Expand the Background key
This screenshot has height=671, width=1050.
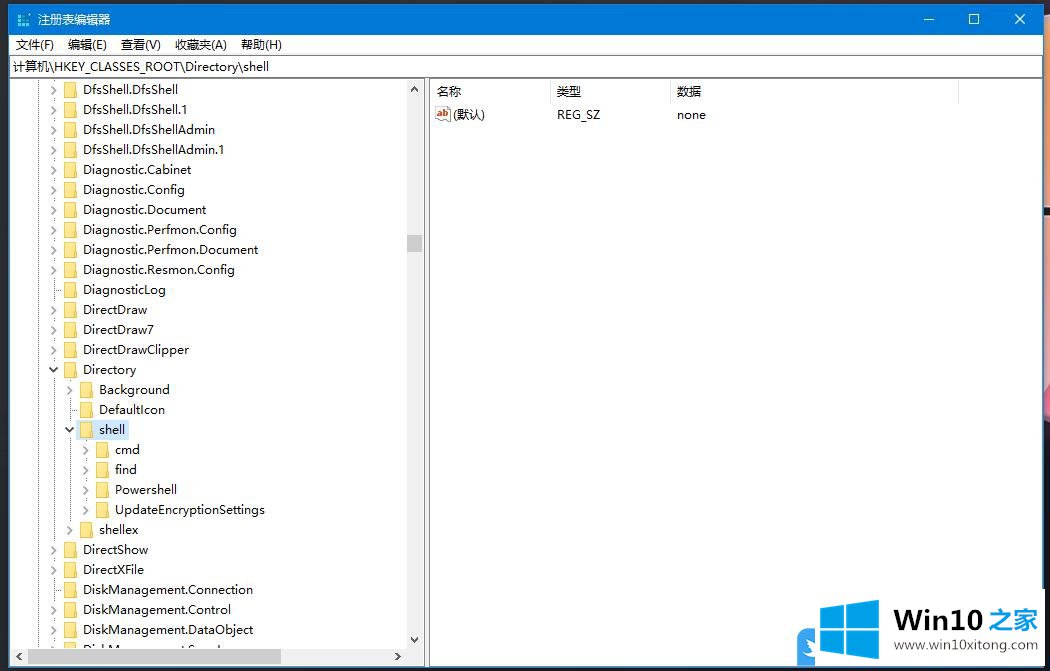pyautogui.click(x=70, y=390)
